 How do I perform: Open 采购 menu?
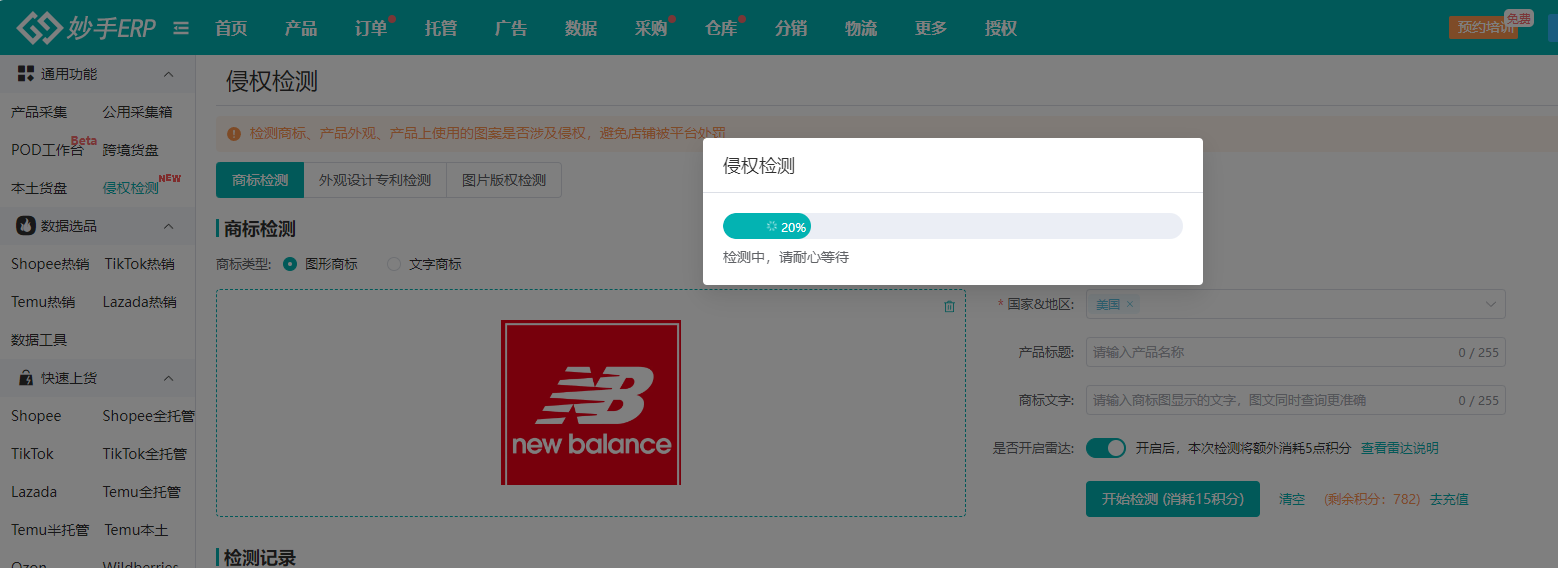[x=651, y=28]
